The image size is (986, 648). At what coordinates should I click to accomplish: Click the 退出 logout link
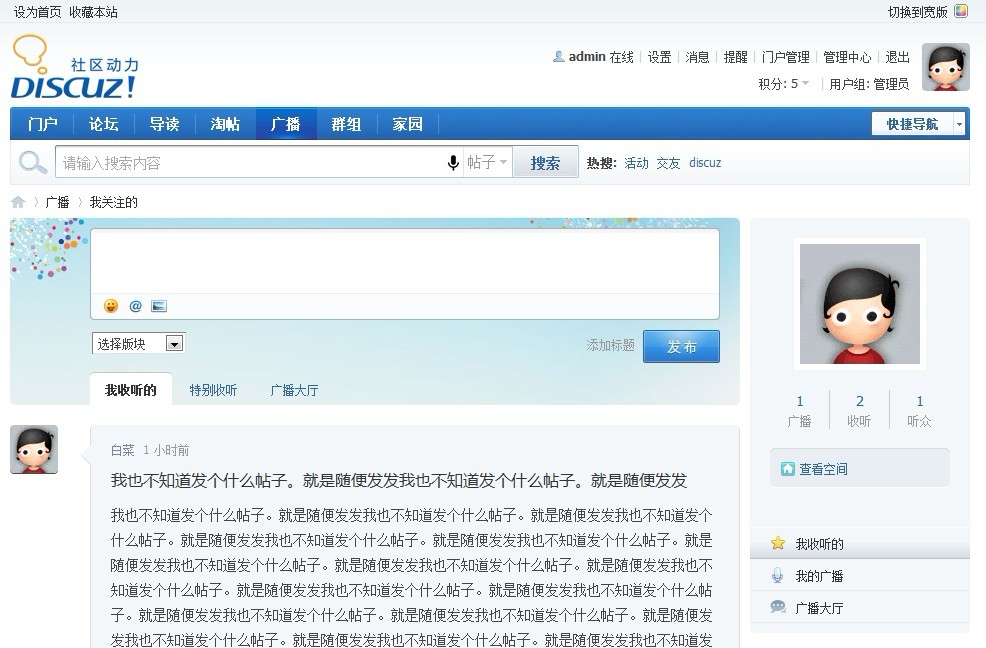pyautogui.click(x=897, y=57)
